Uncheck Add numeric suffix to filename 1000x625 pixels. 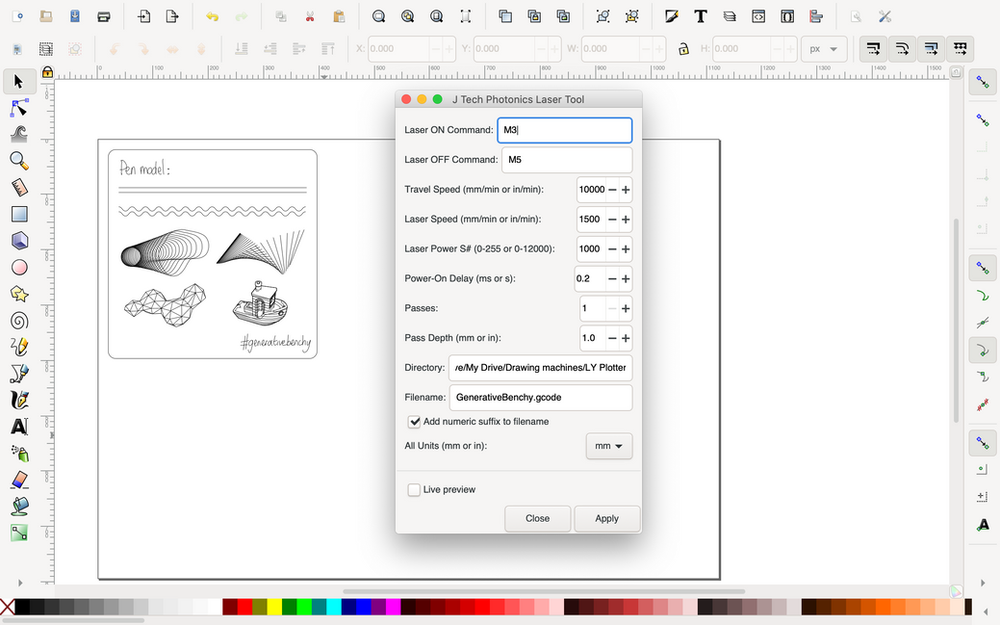click(415, 421)
